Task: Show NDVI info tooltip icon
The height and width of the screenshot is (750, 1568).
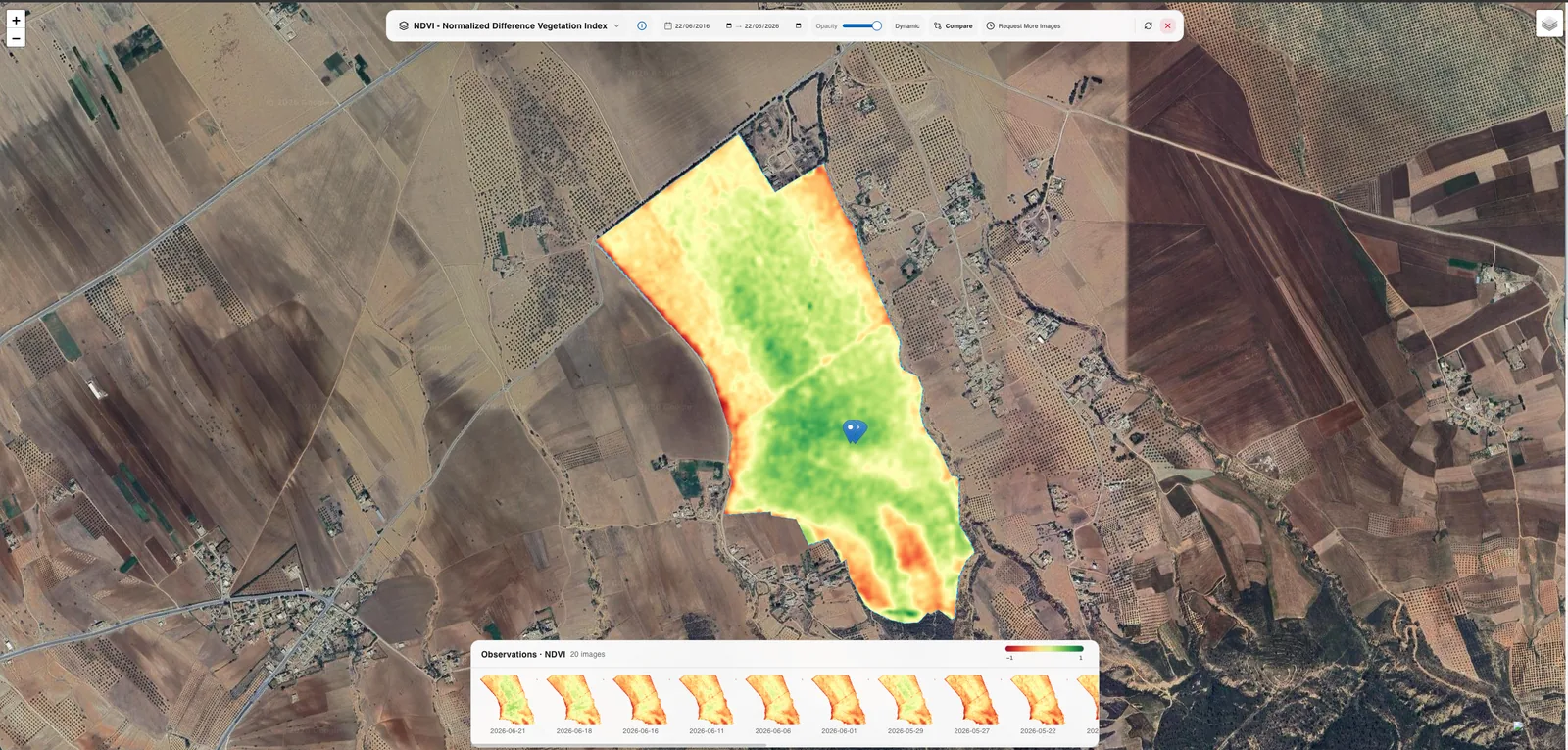Action: [642, 26]
